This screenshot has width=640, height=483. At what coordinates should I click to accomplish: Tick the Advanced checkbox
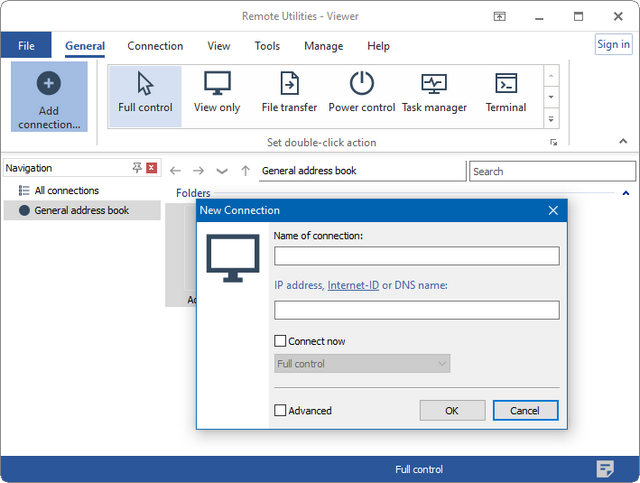click(281, 410)
